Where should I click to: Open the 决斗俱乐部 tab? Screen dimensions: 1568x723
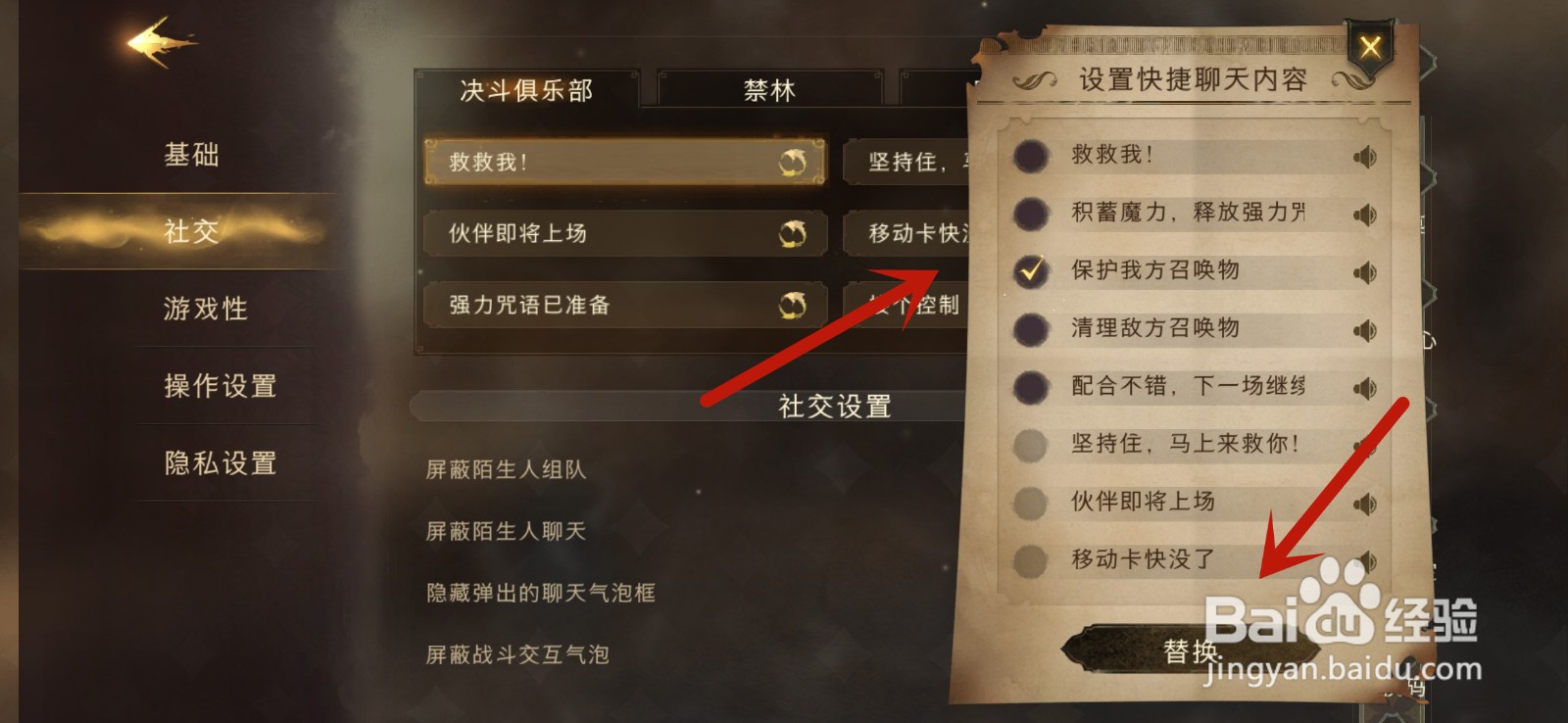[526, 90]
